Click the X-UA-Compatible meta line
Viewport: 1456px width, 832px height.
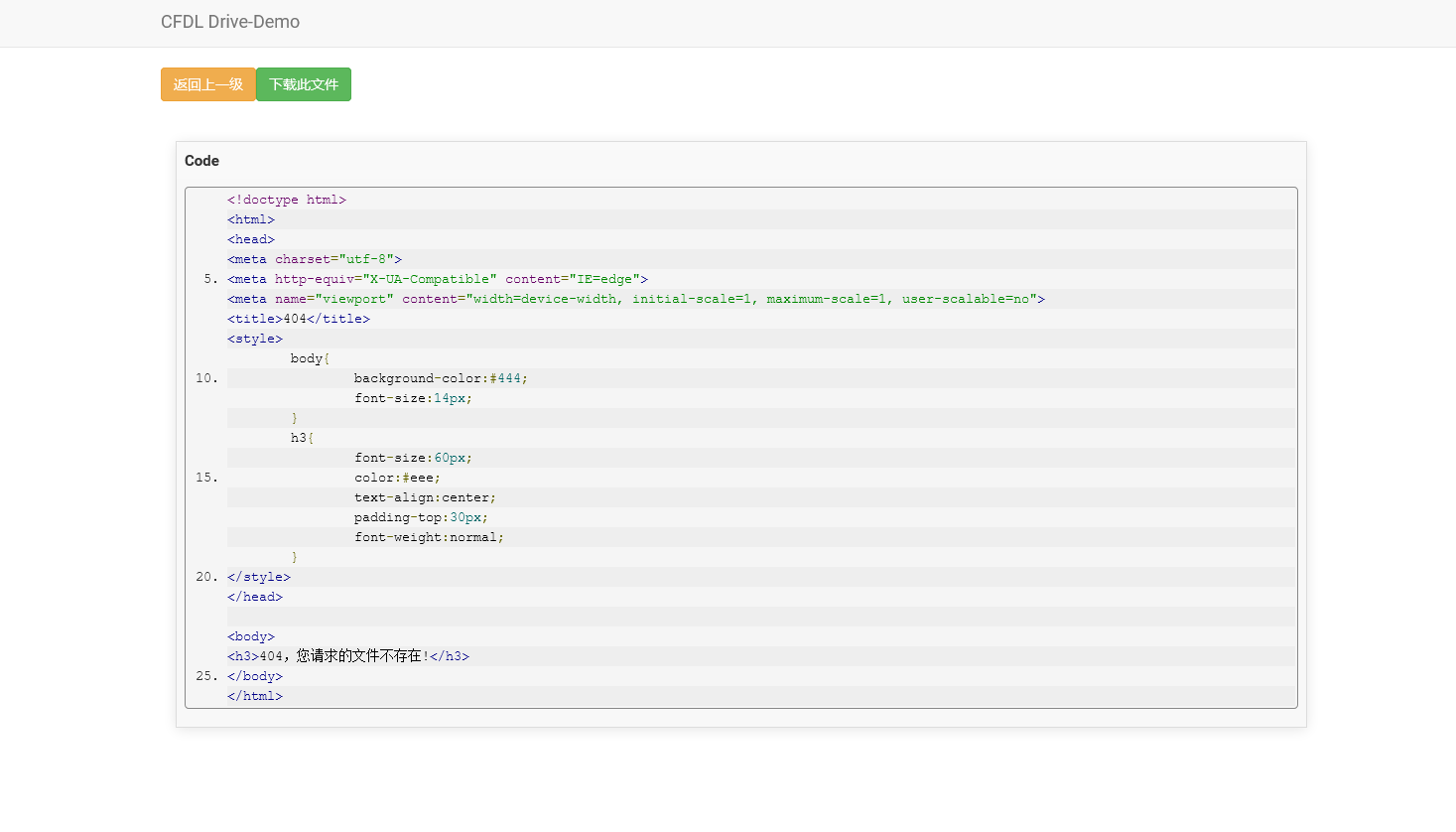point(761,279)
